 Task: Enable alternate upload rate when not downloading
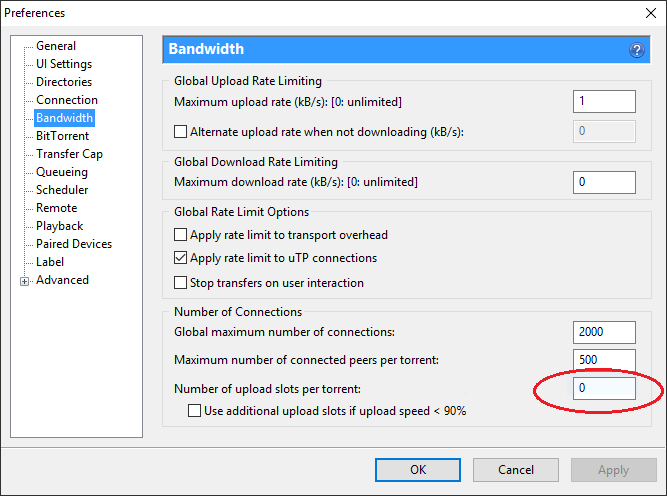180,131
